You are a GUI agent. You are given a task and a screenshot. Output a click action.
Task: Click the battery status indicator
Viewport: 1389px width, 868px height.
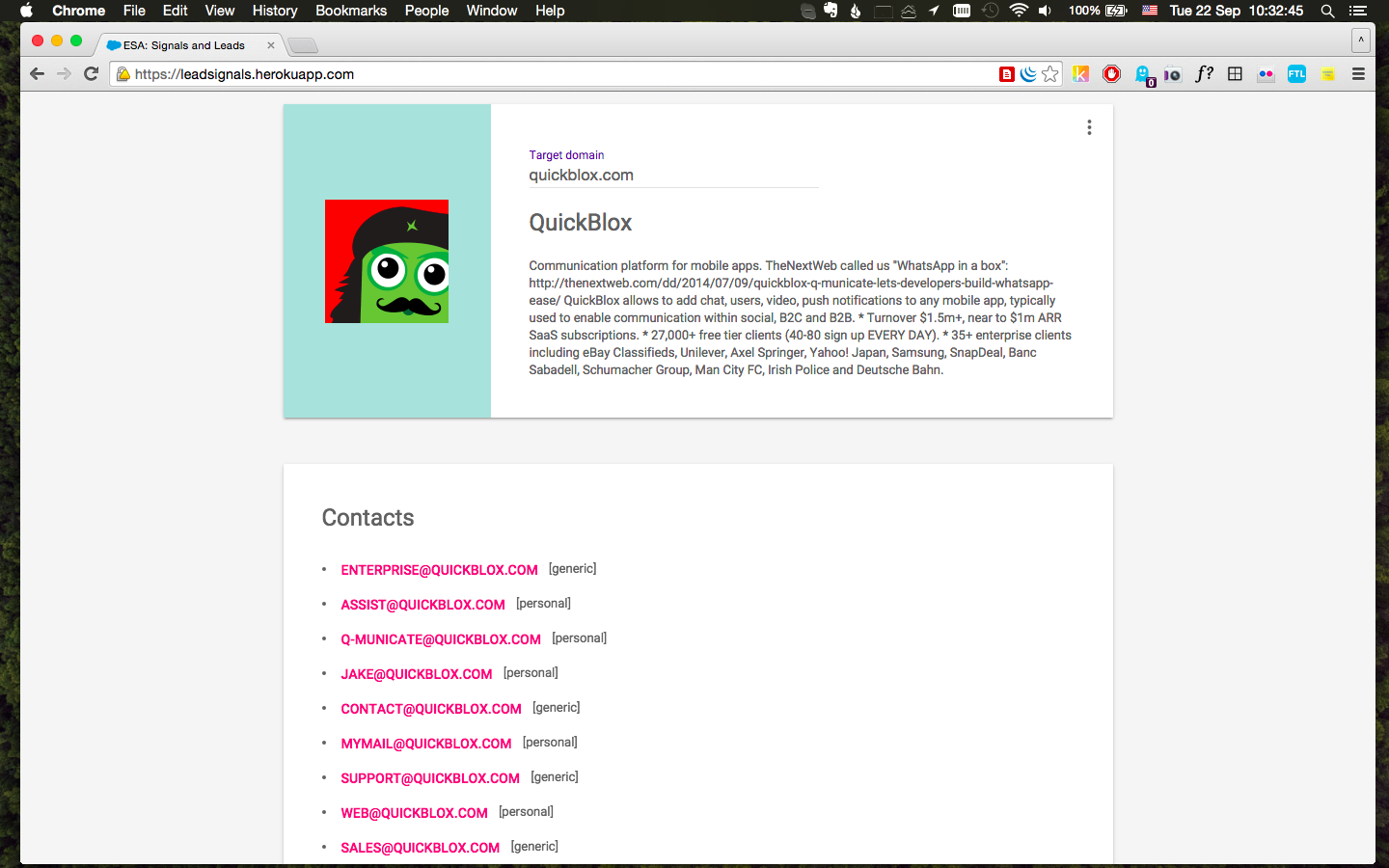(x=1098, y=11)
